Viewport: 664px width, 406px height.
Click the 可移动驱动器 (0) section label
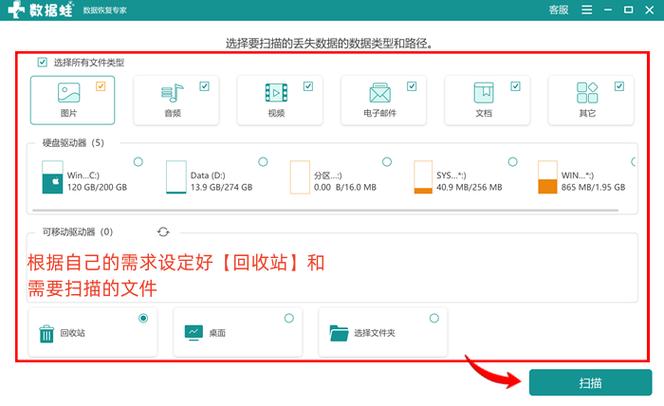[x=77, y=232]
